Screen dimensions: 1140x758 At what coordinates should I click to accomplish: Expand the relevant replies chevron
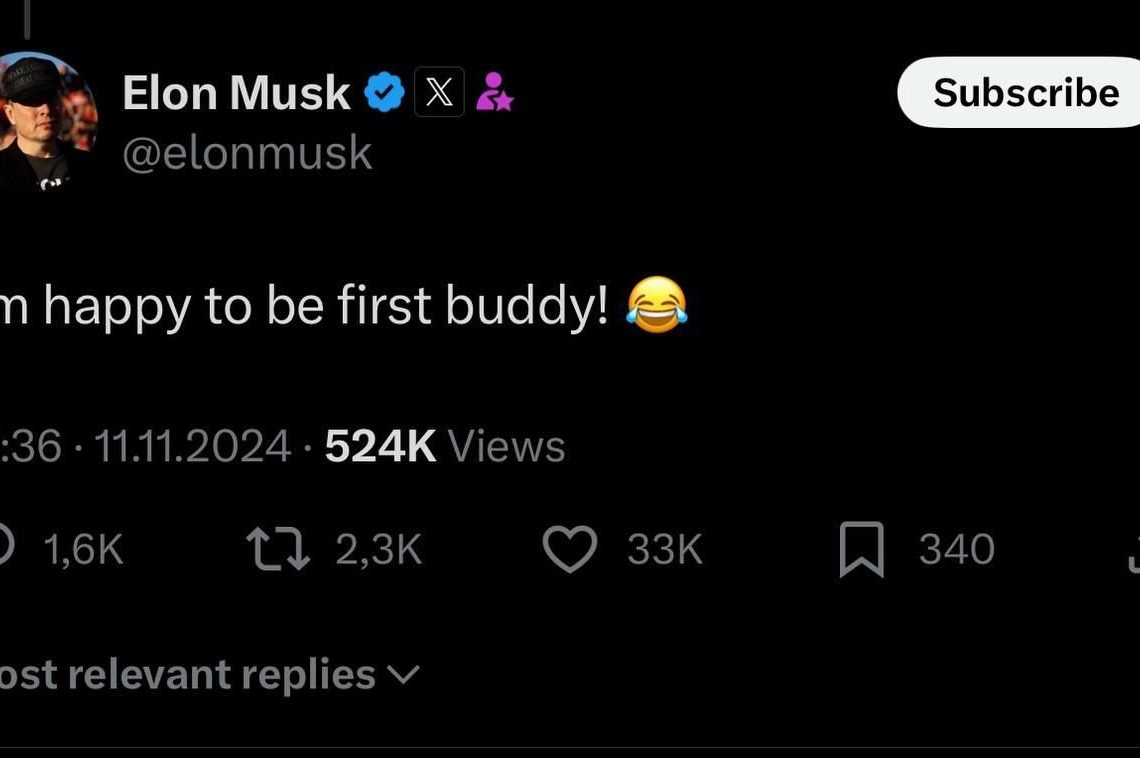tap(403, 675)
